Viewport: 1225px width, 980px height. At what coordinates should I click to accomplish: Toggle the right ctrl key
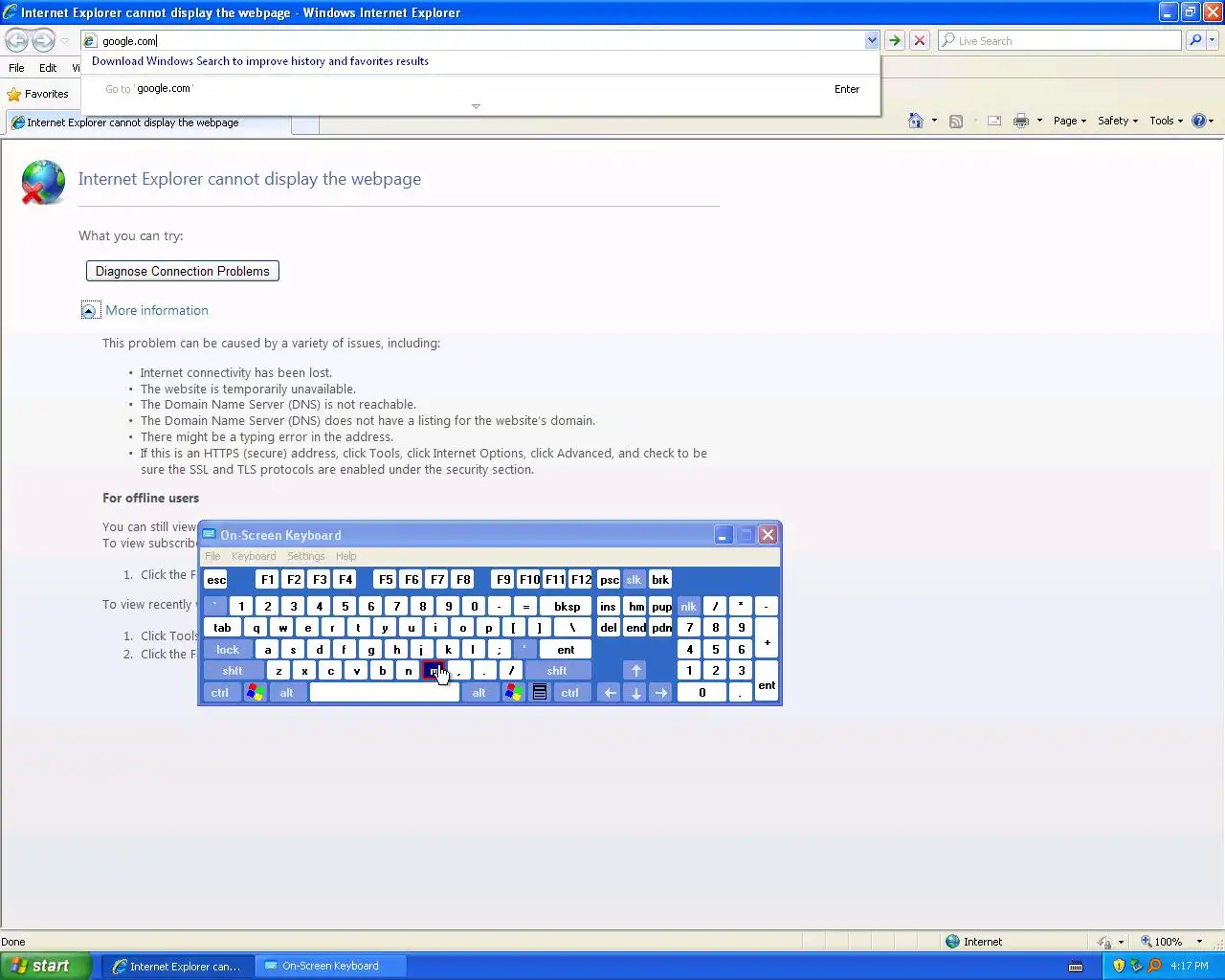point(569,692)
